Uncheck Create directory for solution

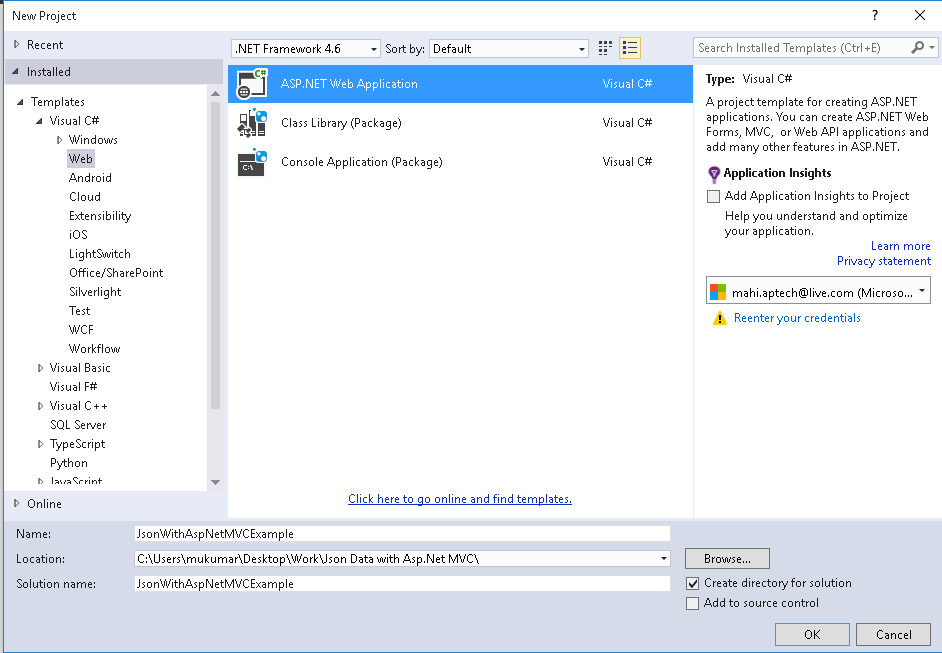(x=693, y=583)
